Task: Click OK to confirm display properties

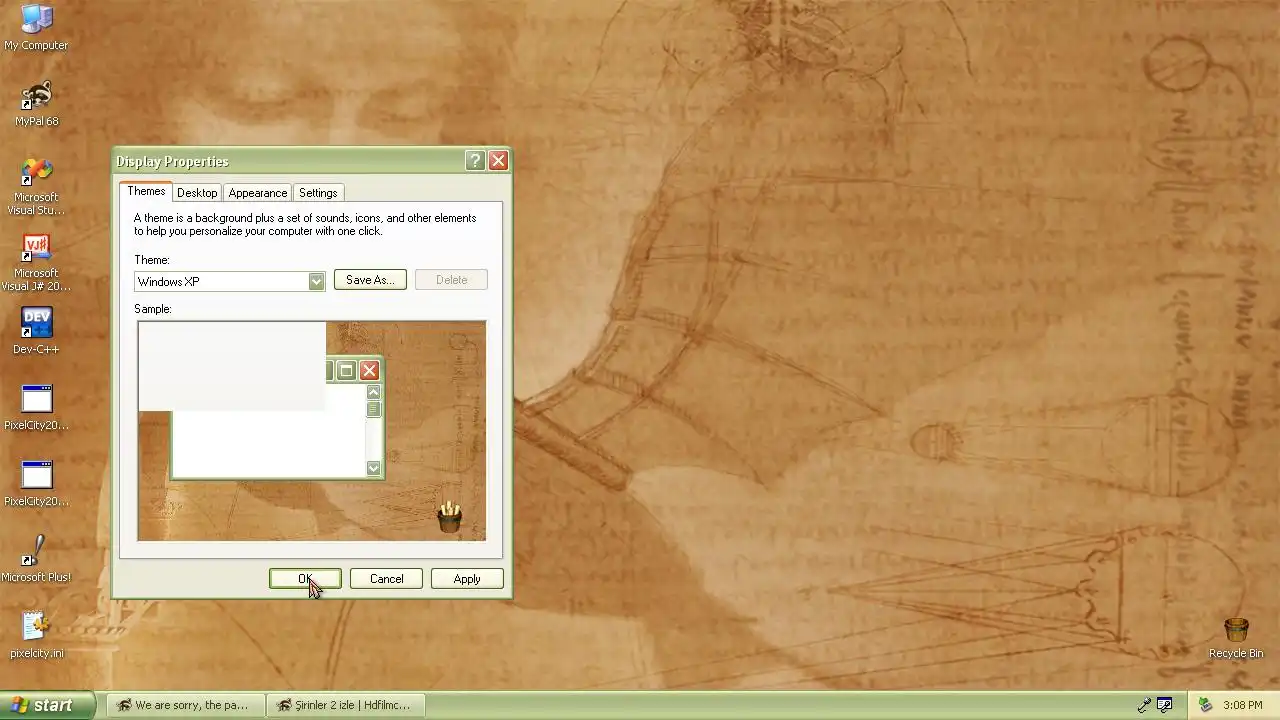Action: (305, 579)
